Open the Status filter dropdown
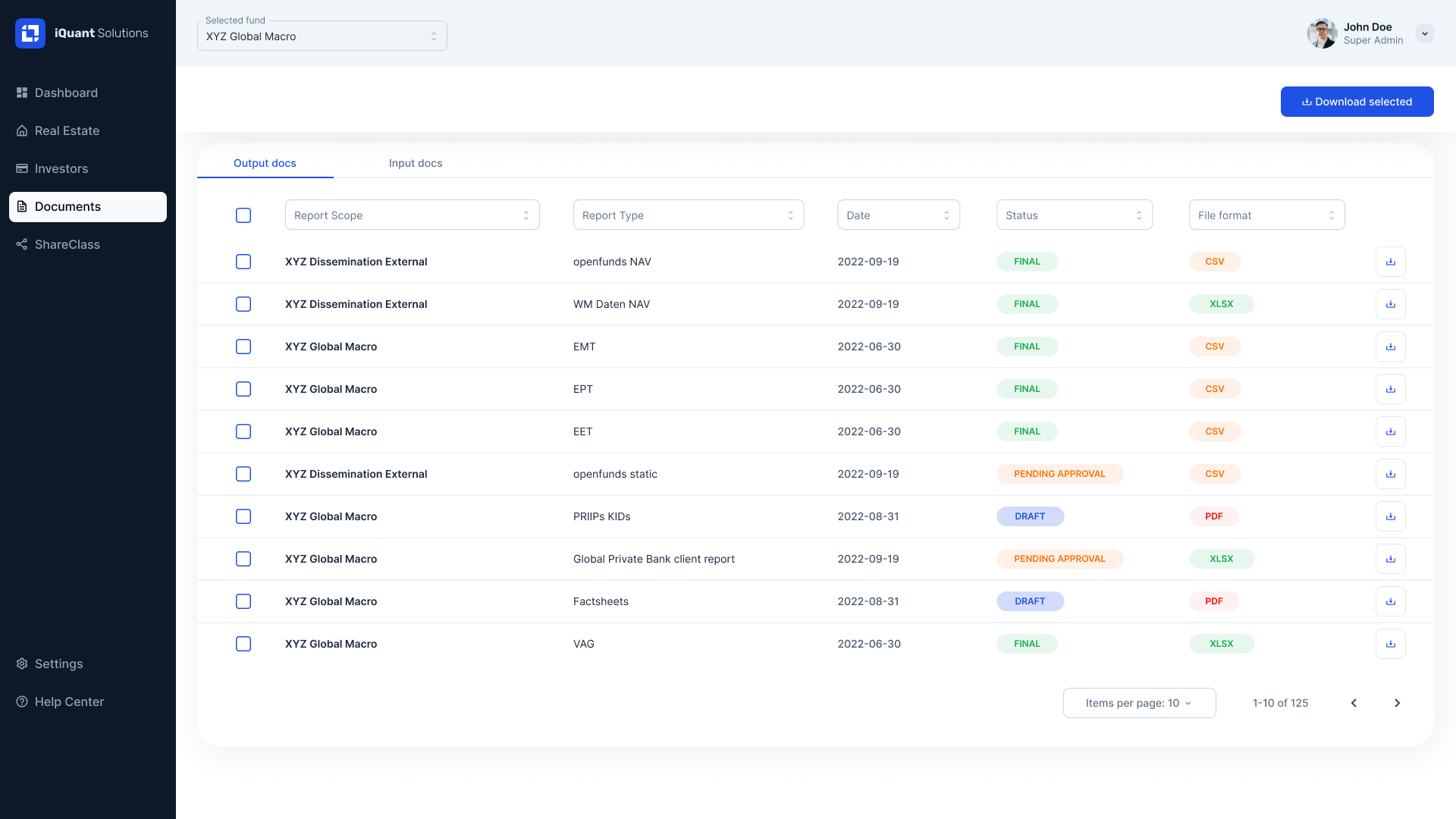1456x819 pixels. click(x=1075, y=215)
